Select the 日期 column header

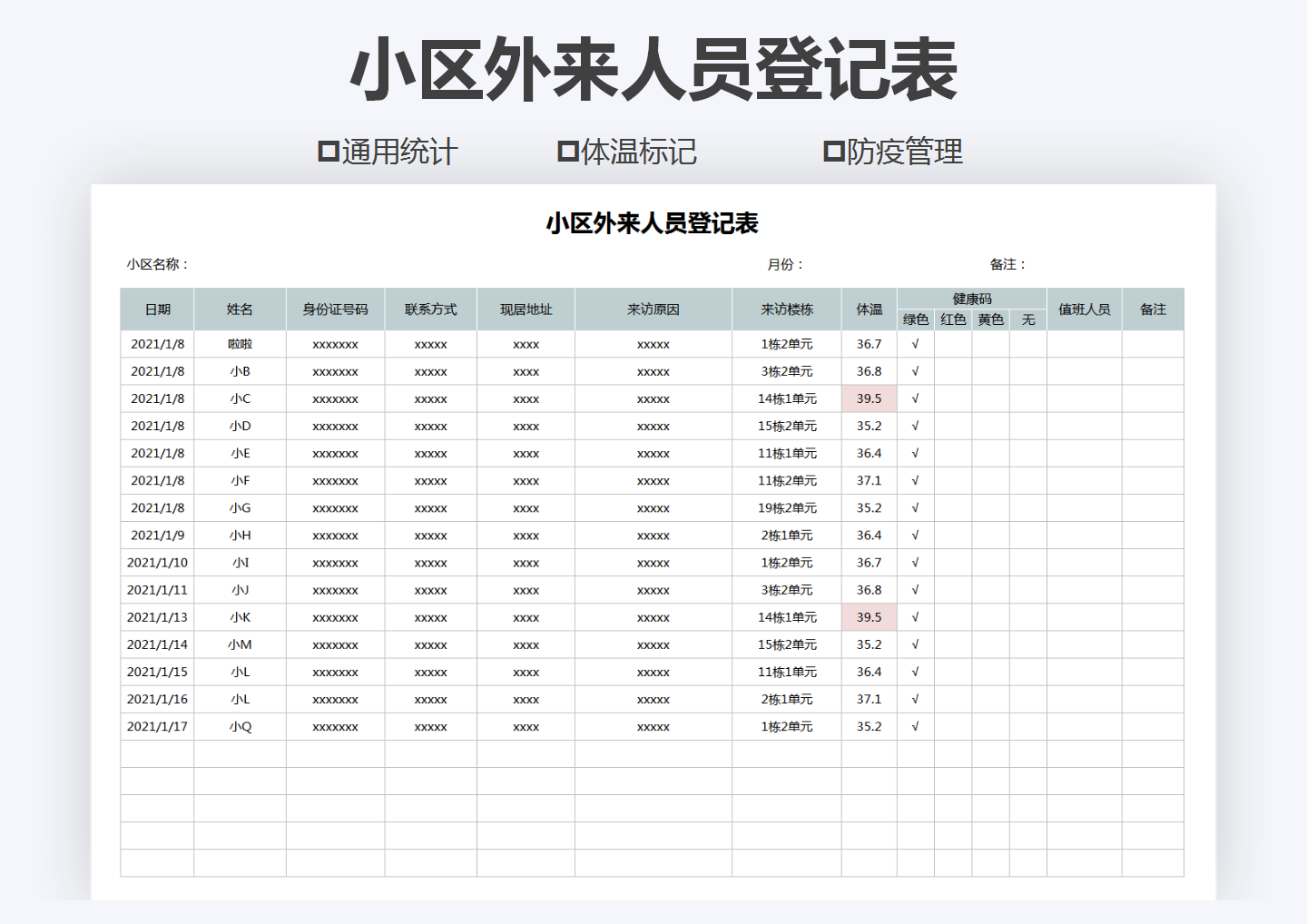(x=158, y=309)
